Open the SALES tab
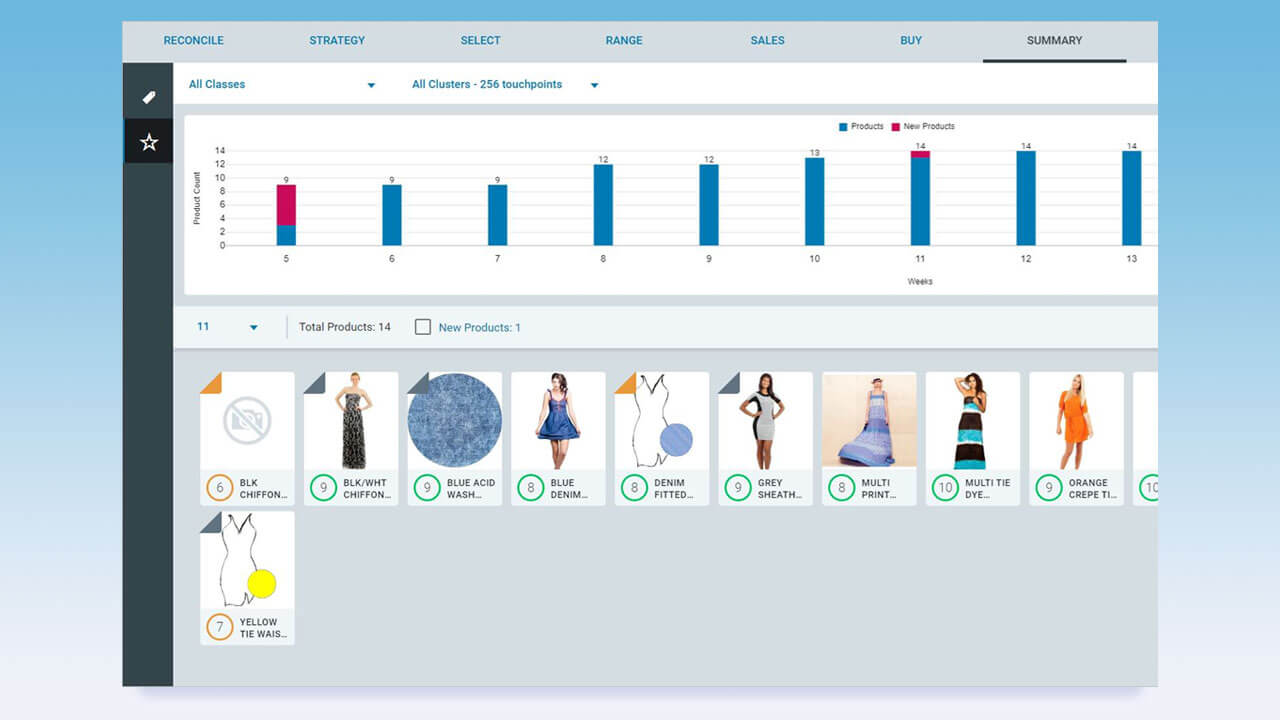The width and height of the screenshot is (1280, 720). coord(767,41)
